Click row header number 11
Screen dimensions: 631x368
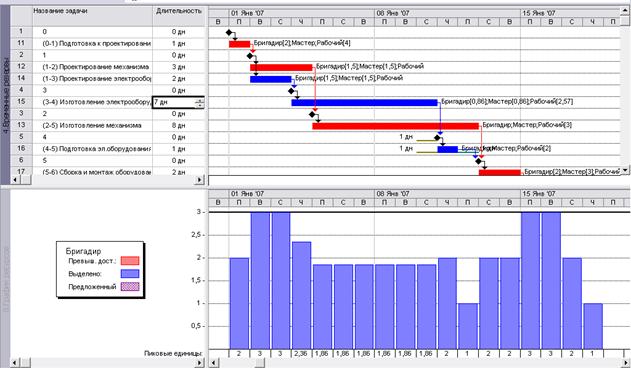(21, 43)
